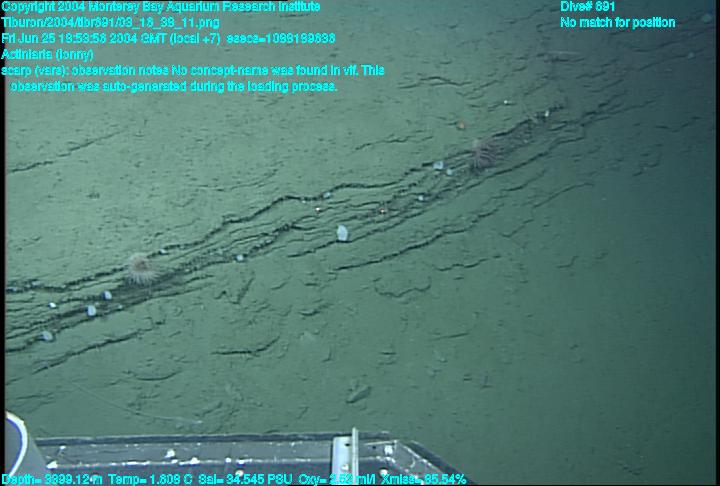This screenshot has height=486, width=720.
Task: Click the 'Depth=' reading at bottom
Action: coord(52,480)
